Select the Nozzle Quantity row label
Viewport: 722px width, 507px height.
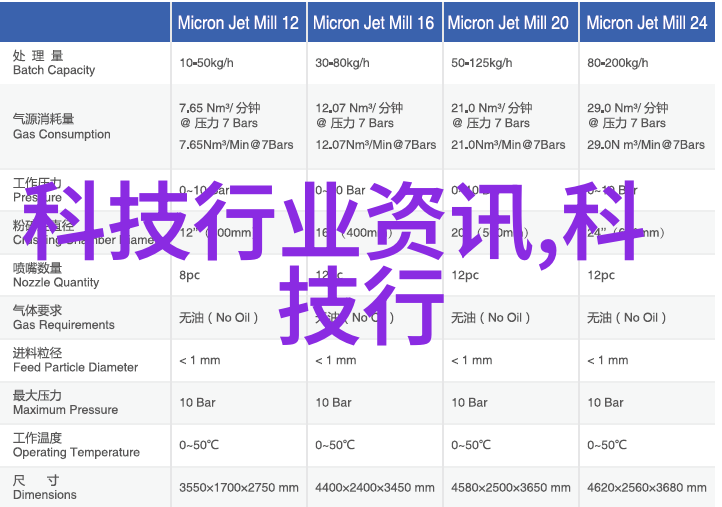click(x=56, y=275)
